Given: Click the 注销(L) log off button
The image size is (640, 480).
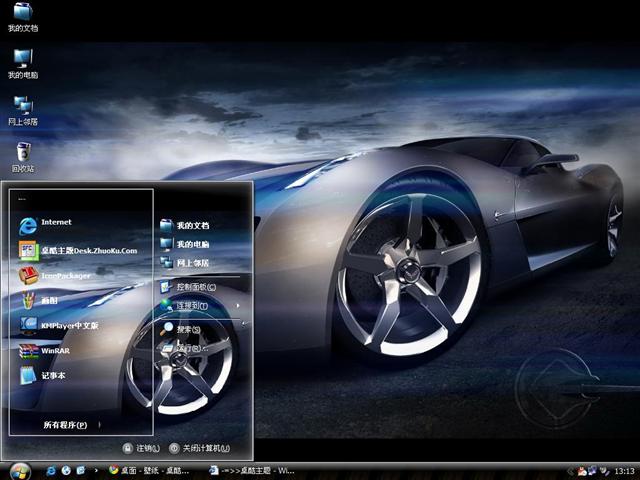Looking at the screenshot, I should click(x=141, y=448).
